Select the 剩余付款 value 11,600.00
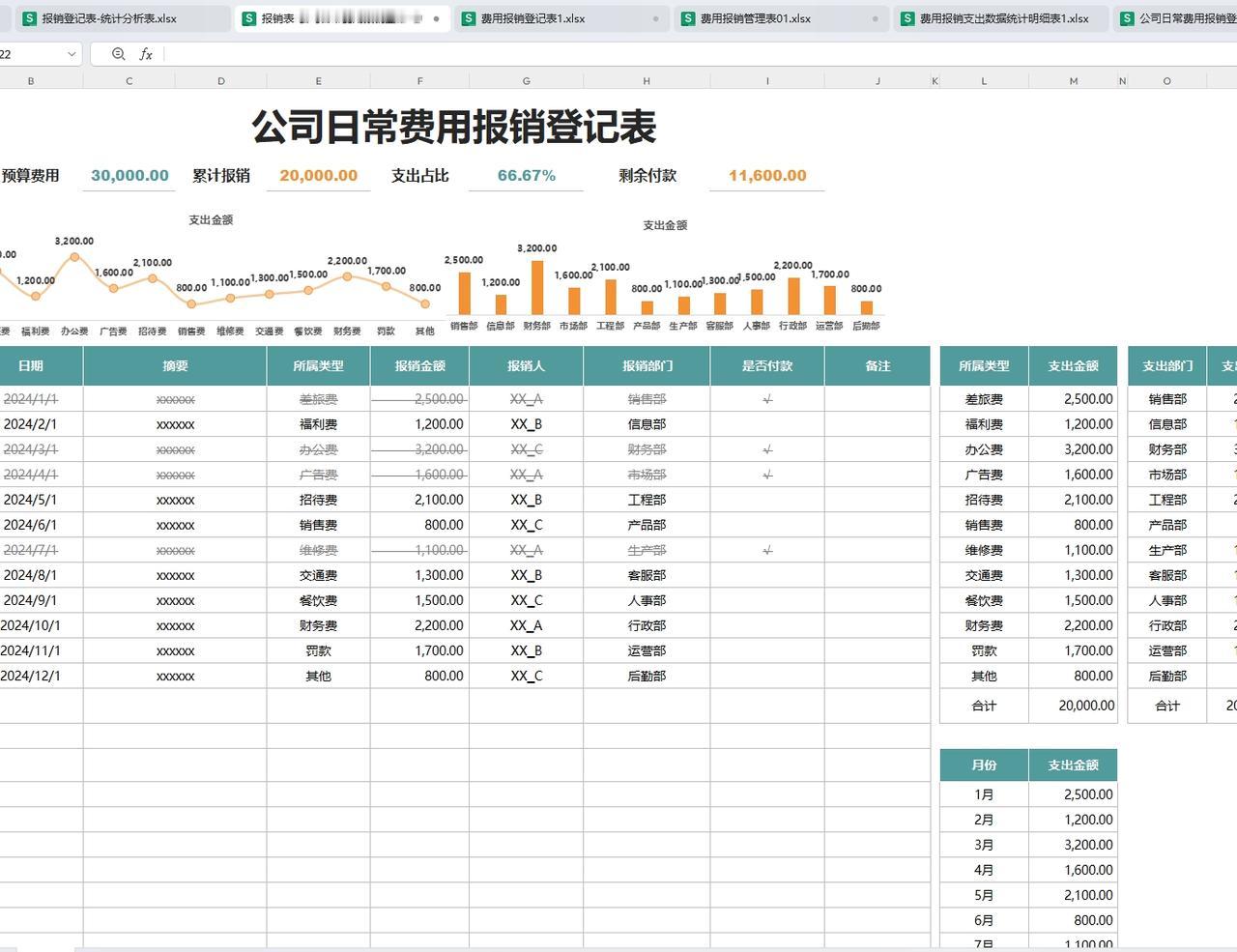This screenshot has height=952, width=1237. [767, 176]
